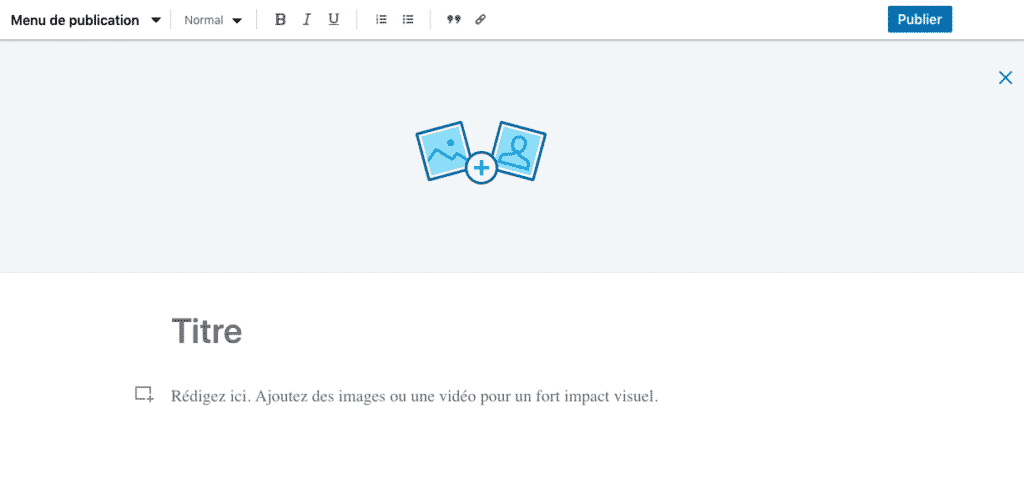Click the portrait photo icon in the cover area

tap(518, 151)
